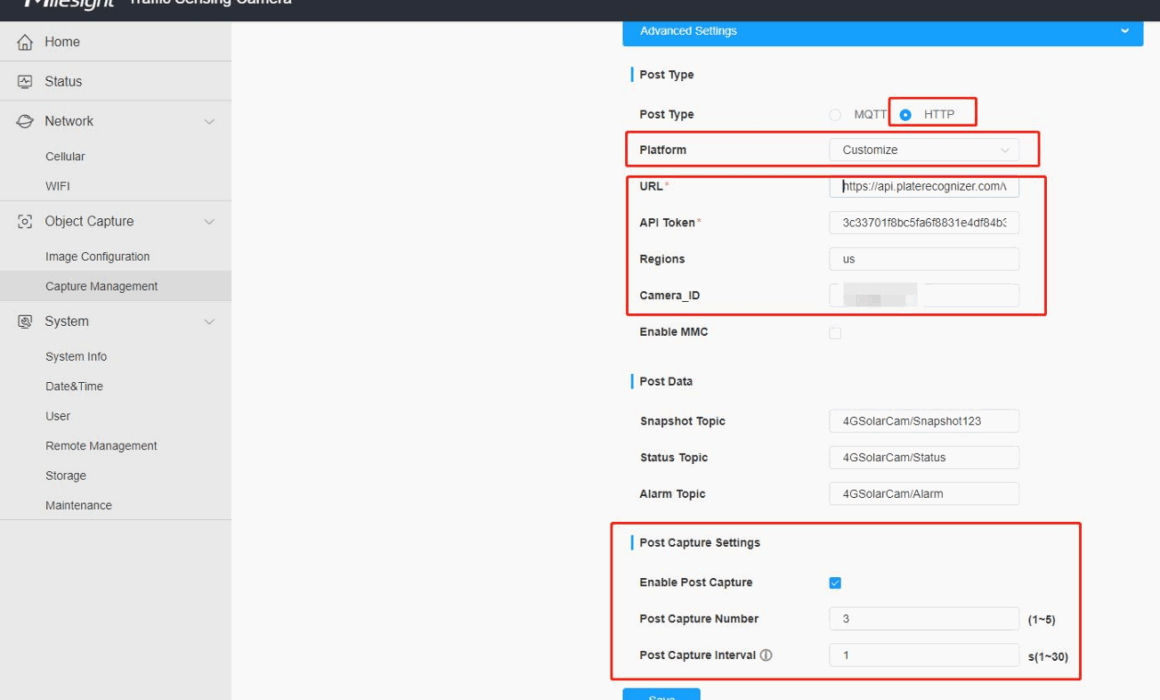
Task: Open the Cellular network page
Action: 65,157
